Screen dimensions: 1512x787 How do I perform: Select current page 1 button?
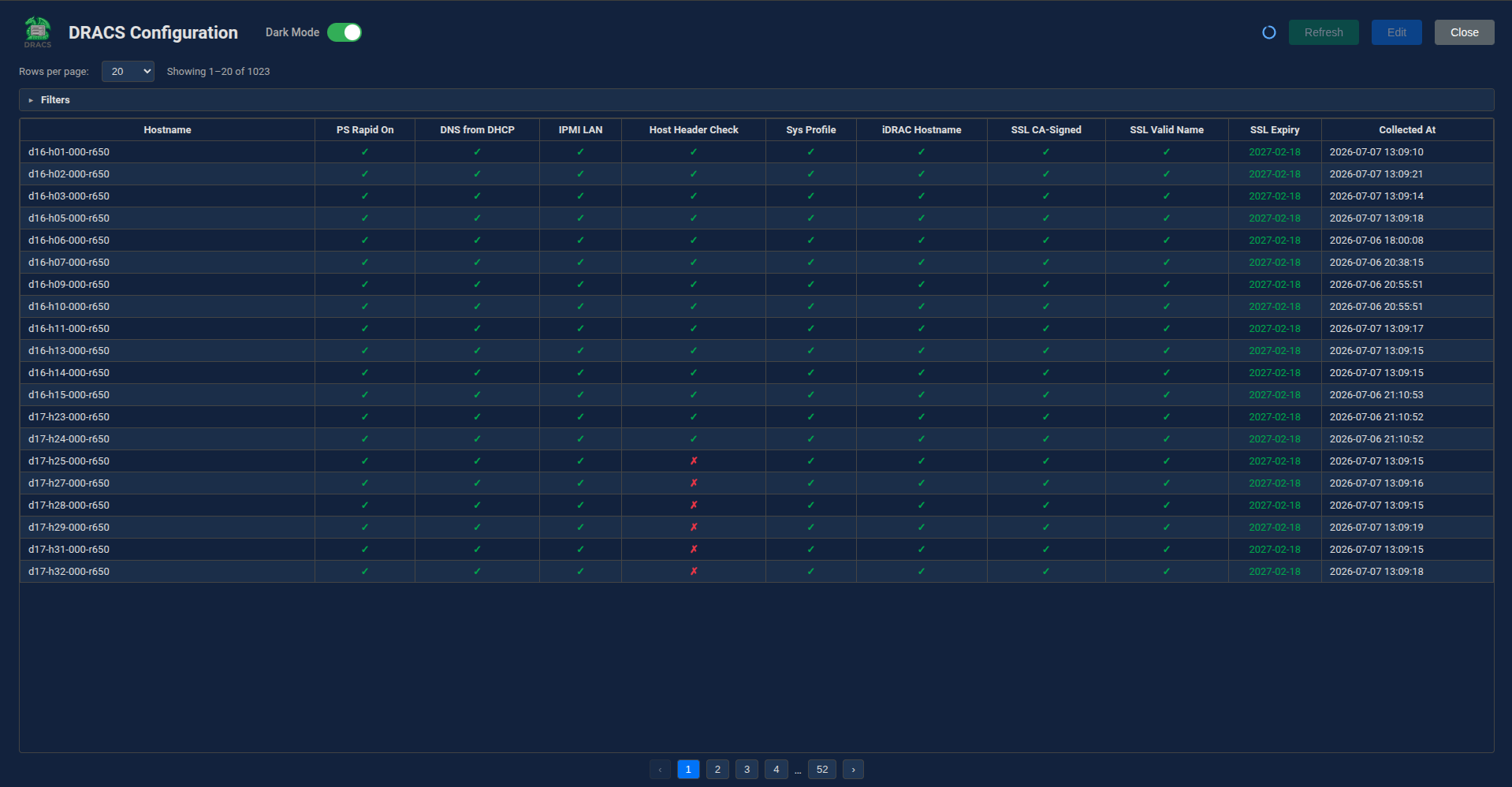[x=688, y=769]
